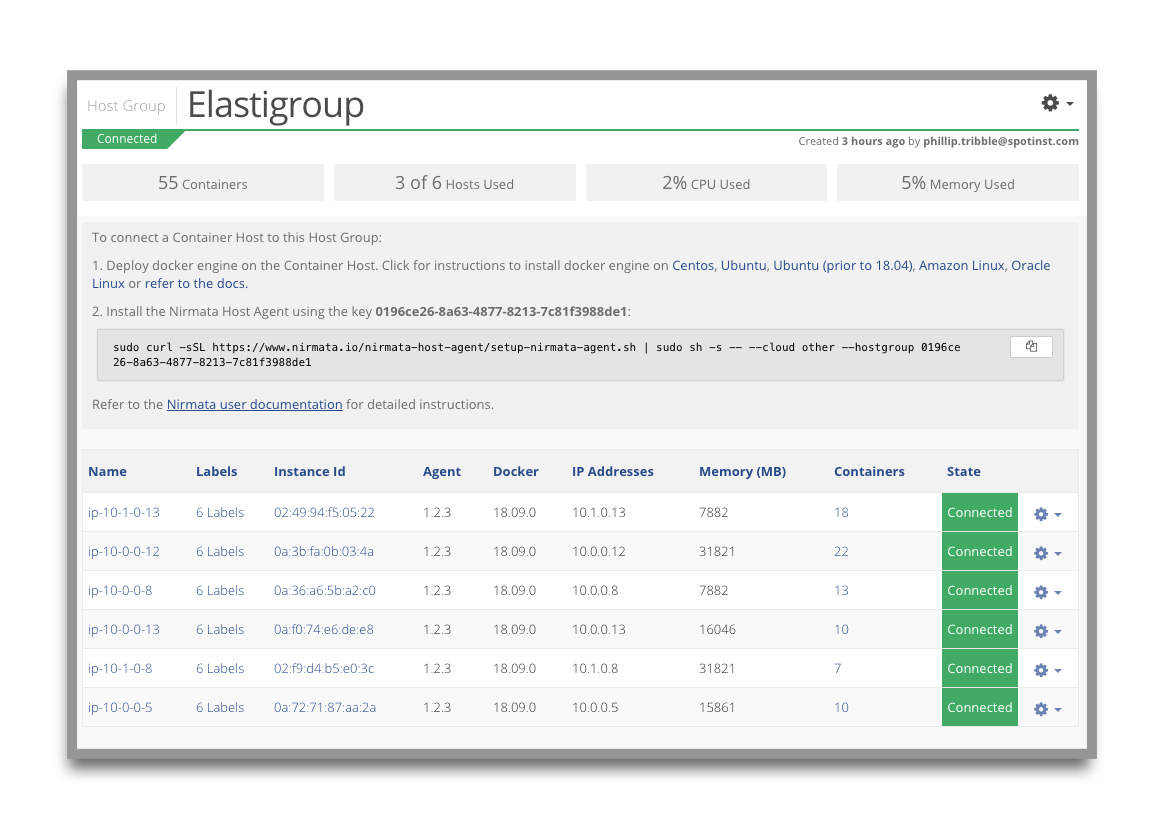Open the Centos docker install instructions

pos(693,265)
